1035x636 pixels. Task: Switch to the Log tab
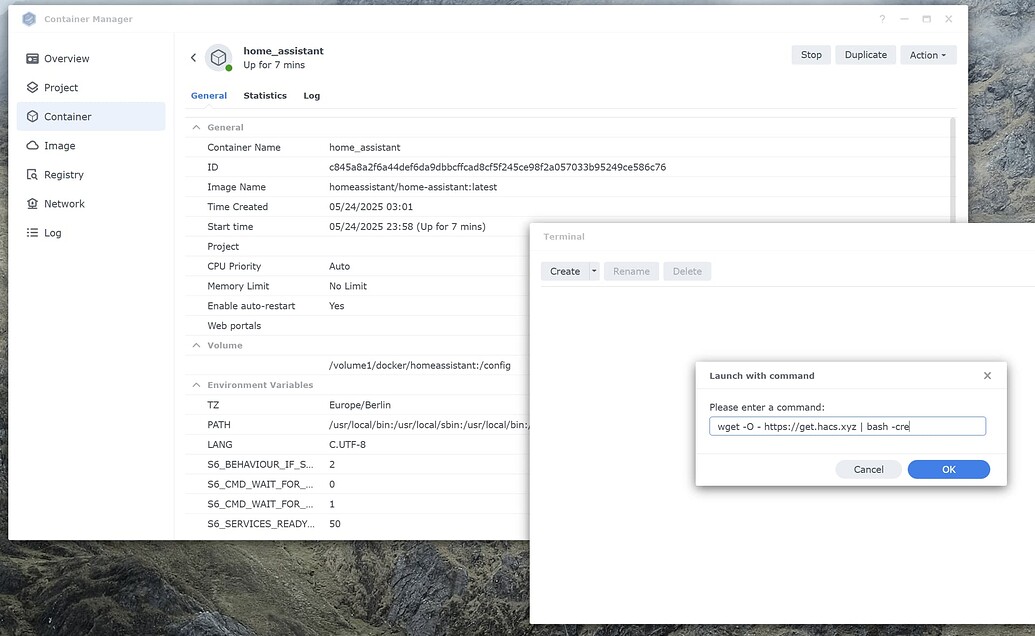(x=312, y=96)
